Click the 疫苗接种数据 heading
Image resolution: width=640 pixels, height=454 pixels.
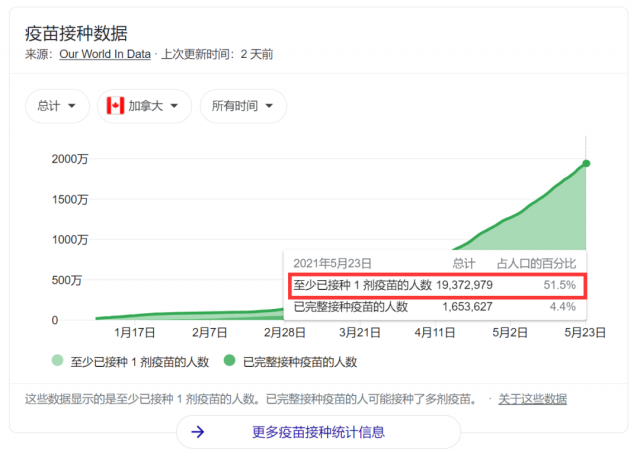(x=76, y=33)
